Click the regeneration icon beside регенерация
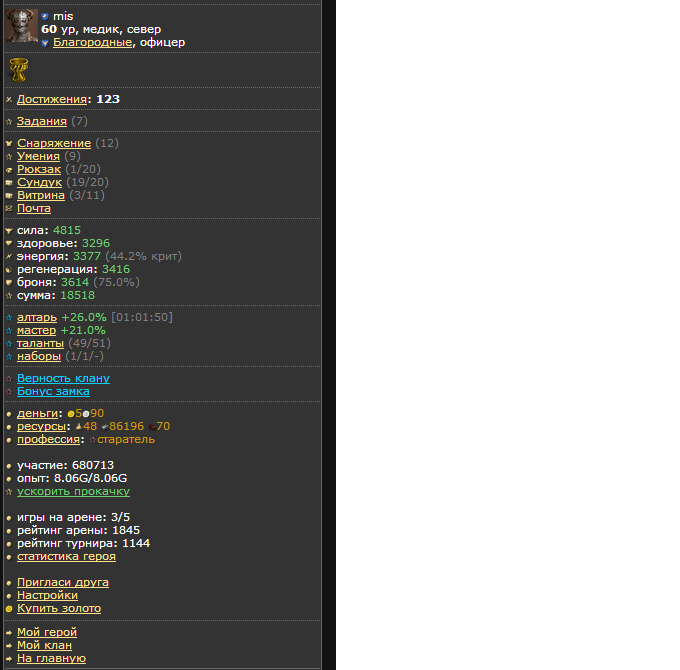 click(x=9, y=270)
